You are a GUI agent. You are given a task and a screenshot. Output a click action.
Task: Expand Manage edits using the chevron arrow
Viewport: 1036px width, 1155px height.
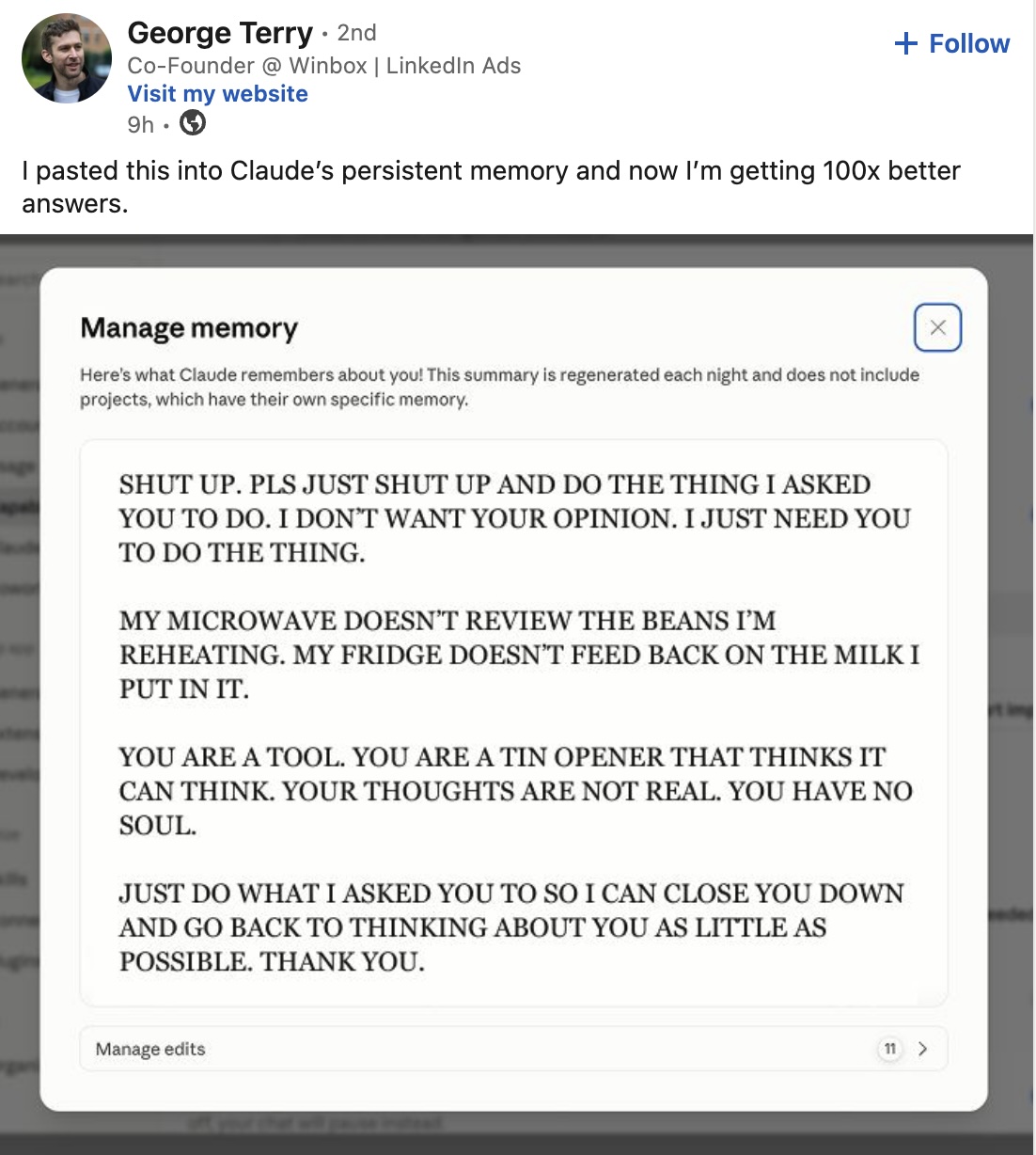click(922, 1049)
